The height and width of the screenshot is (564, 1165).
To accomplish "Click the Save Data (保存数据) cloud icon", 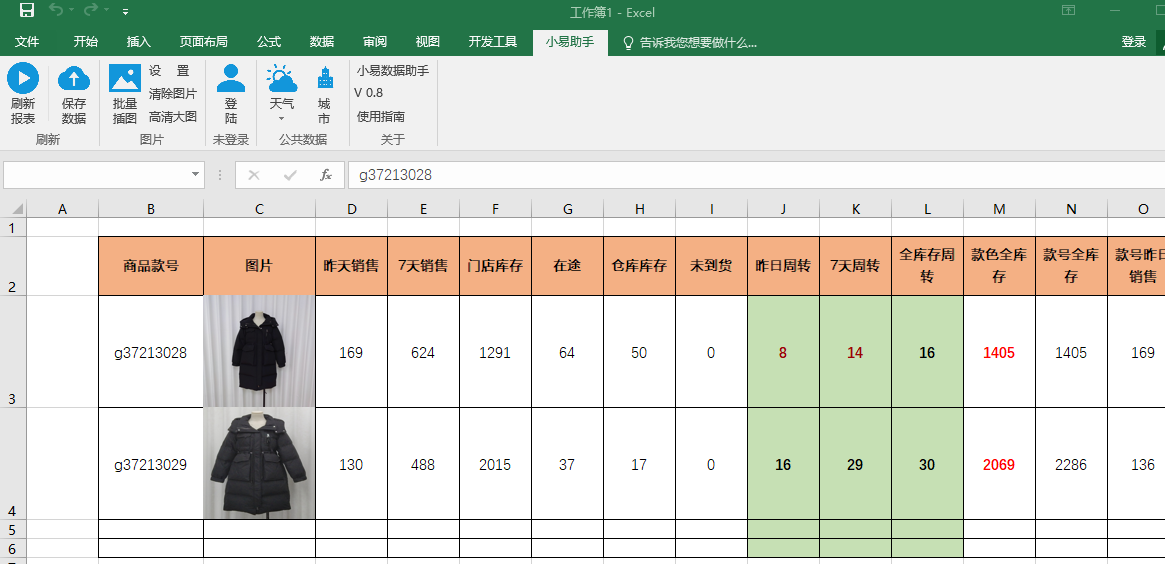I will tap(74, 80).
